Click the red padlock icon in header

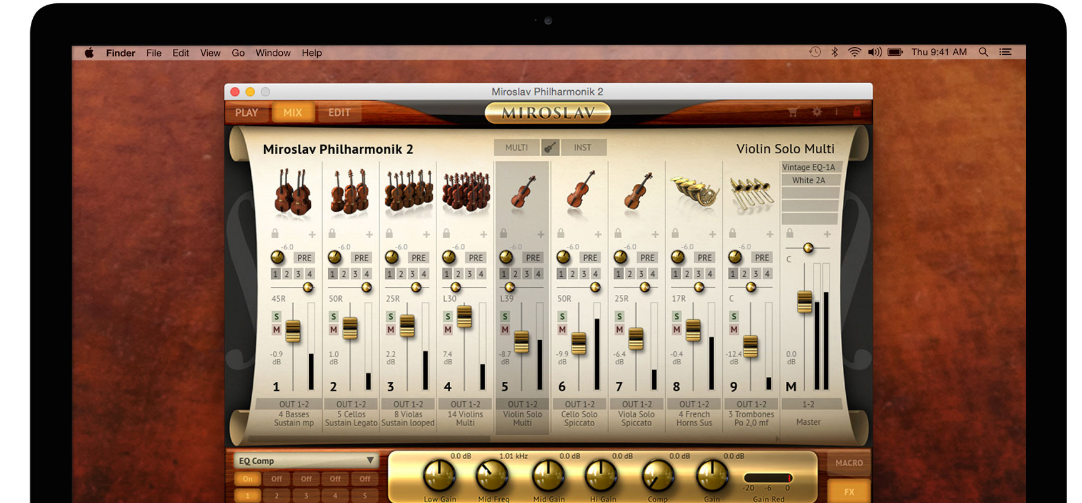click(x=857, y=112)
